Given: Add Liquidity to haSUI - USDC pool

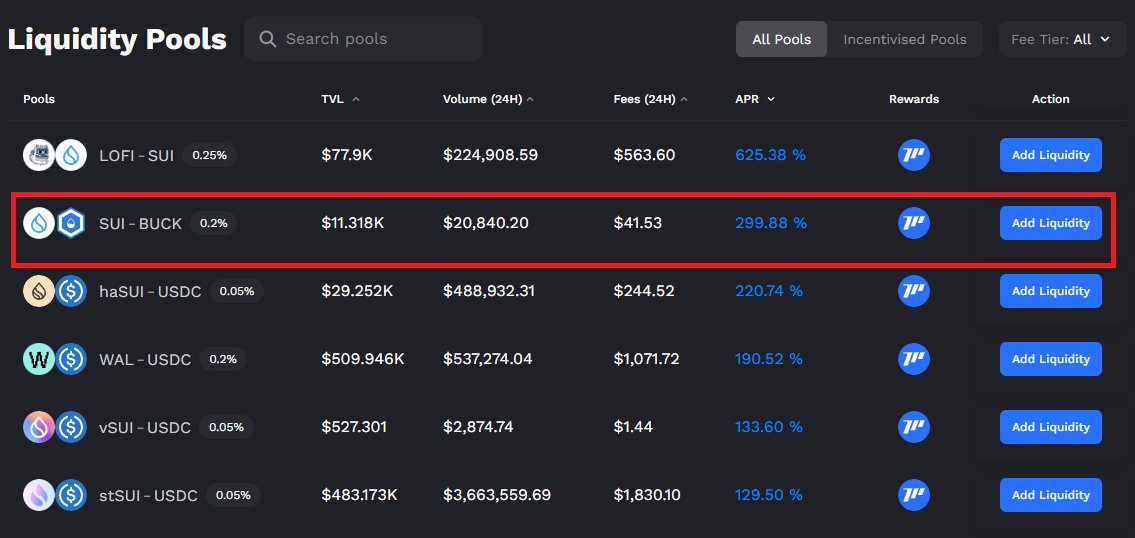Looking at the screenshot, I should (1050, 291).
